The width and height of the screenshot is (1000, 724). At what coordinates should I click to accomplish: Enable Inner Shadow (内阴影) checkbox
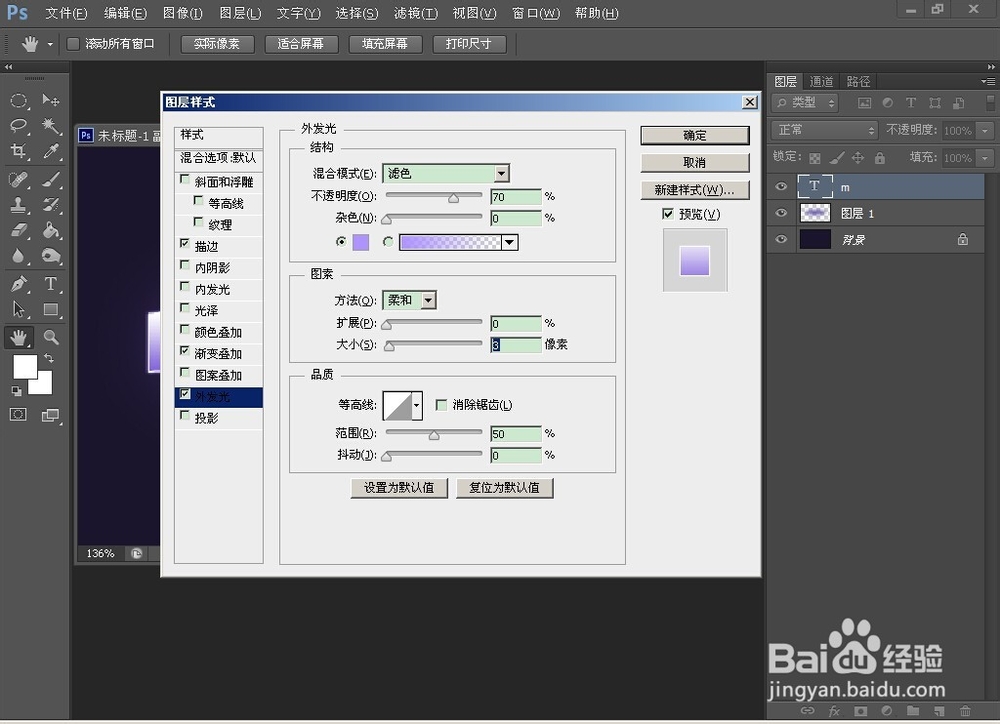(x=185, y=265)
